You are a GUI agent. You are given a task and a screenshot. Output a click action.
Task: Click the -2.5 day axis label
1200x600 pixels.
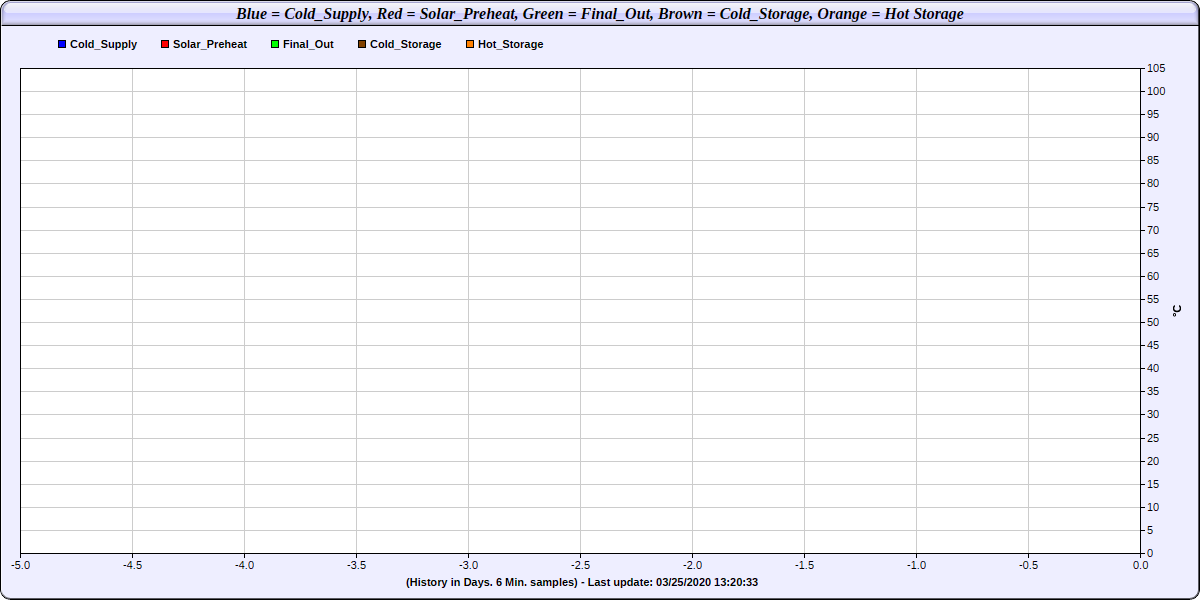580,565
